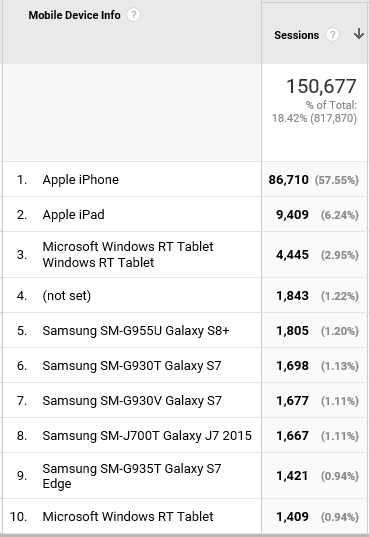
Task: Open the Apple iPhone device row
Action: (81, 179)
